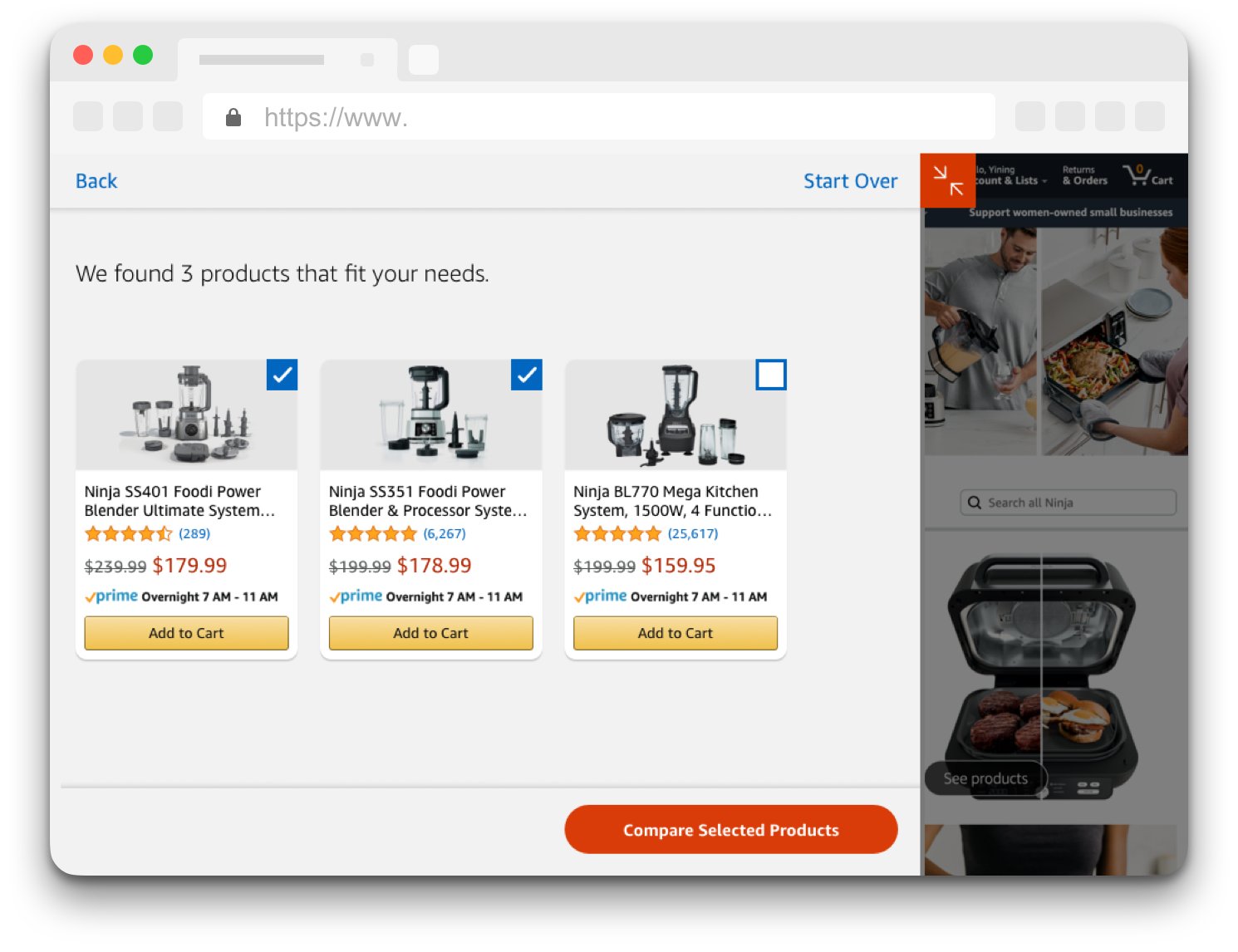The width and height of the screenshot is (1238, 952).
Task: Click the star rating of Ninja BL770
Action: (617, 533)
